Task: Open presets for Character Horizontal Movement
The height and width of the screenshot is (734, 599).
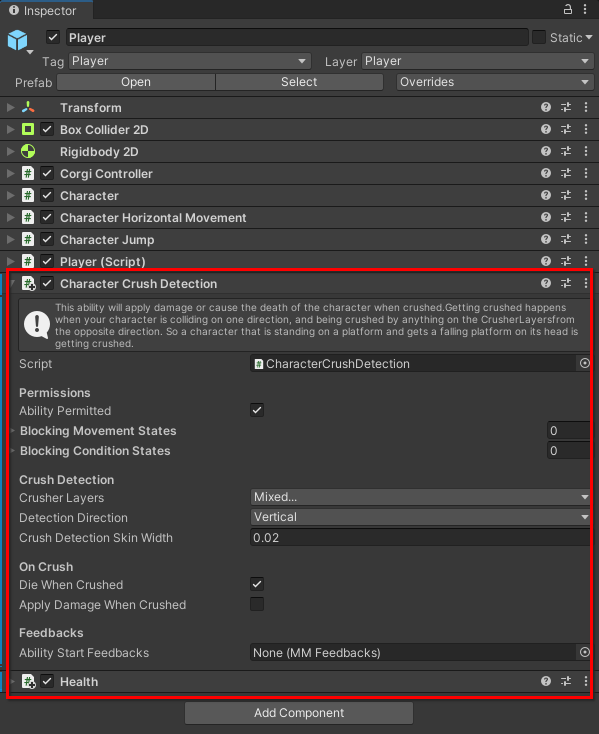Action: [566, 217]
